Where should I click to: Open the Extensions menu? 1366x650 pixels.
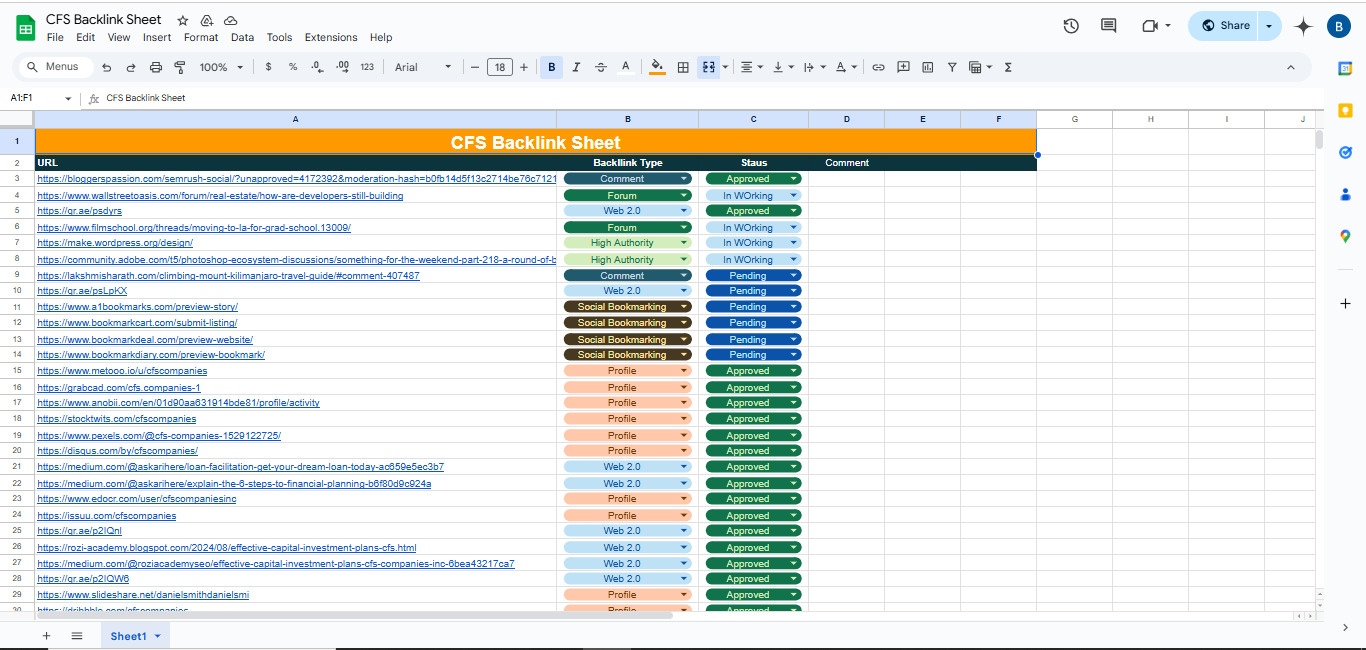(x=331, y=37)
